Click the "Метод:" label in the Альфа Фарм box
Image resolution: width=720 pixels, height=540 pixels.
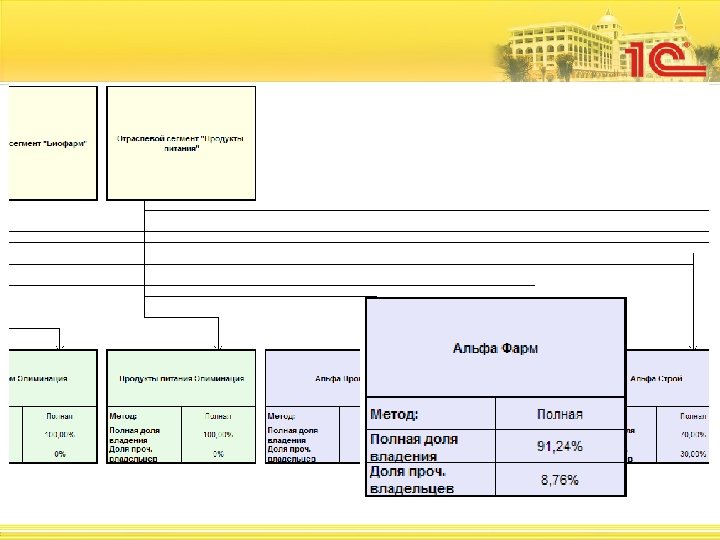click(x=394, y=414)
